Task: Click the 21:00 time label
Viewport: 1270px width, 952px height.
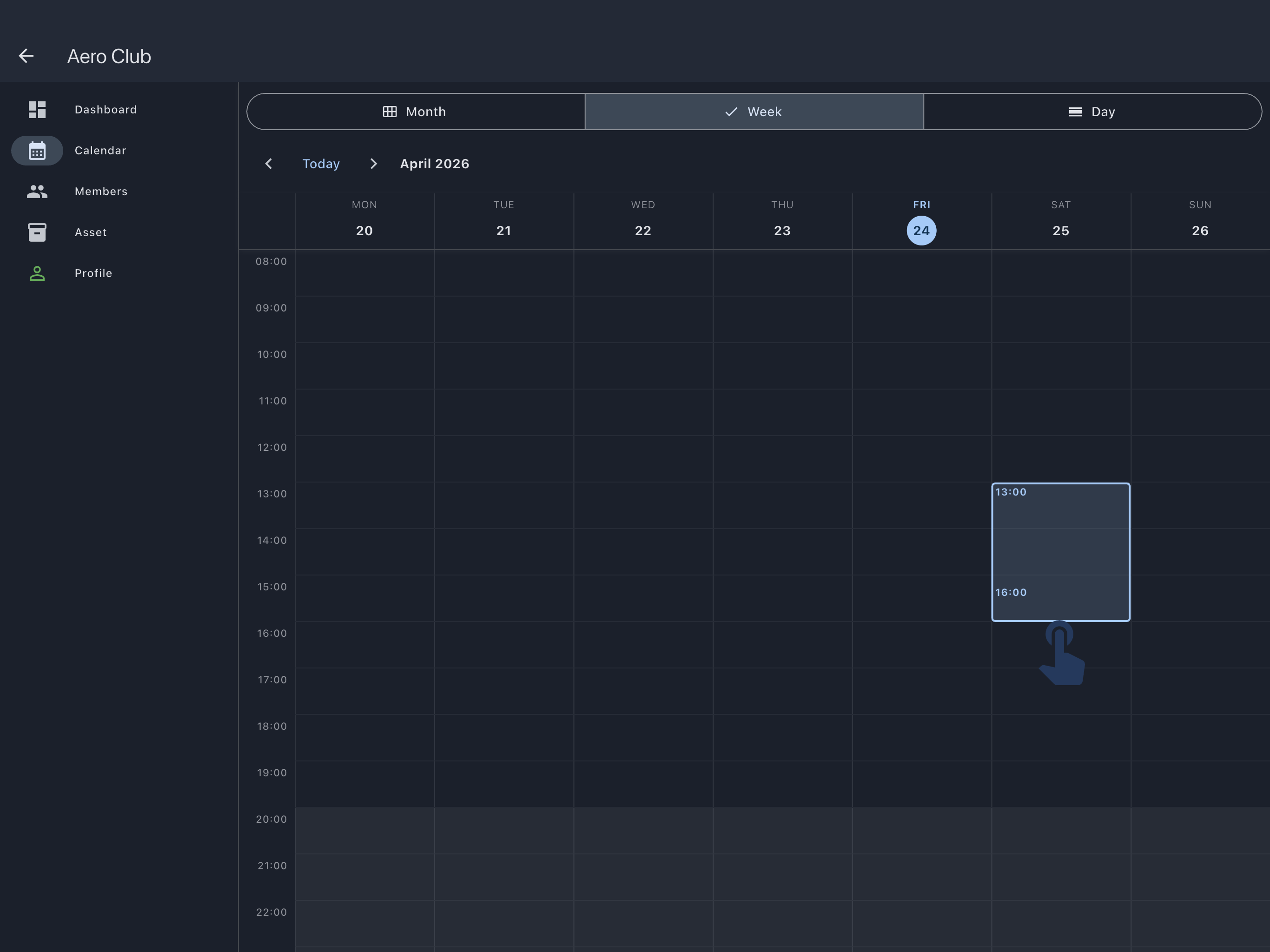Action: pyautogui.click(x=272, y=866)
